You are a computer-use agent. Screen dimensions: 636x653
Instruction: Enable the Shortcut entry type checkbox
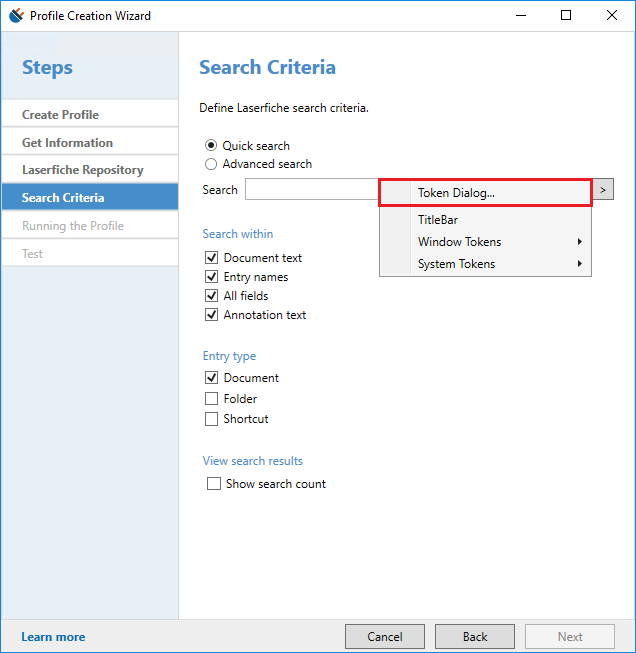coord(212,420)
